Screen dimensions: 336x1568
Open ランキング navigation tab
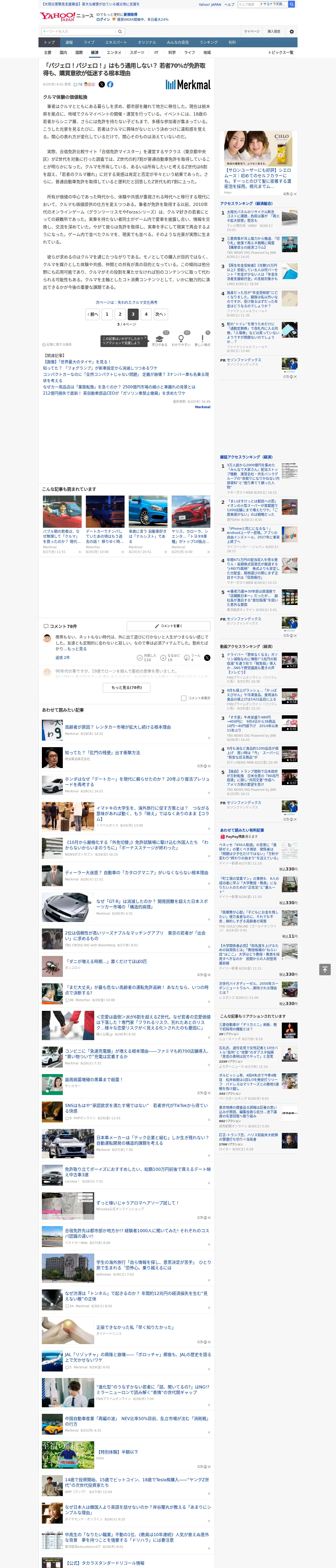click(x=209, y=42)
